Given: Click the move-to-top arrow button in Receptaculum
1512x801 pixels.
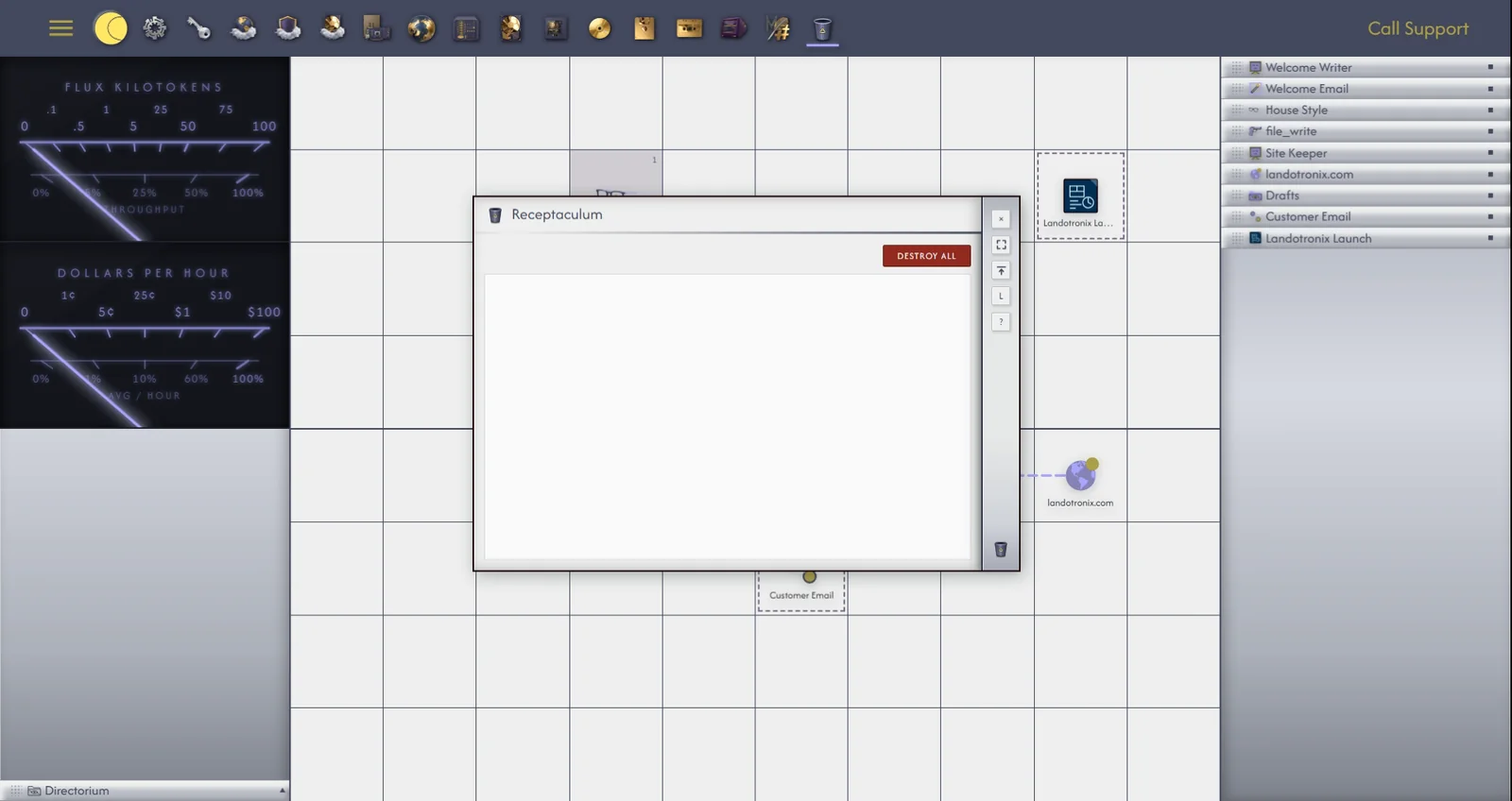Looking at the screenshot, I should [x=1001, y=270].
